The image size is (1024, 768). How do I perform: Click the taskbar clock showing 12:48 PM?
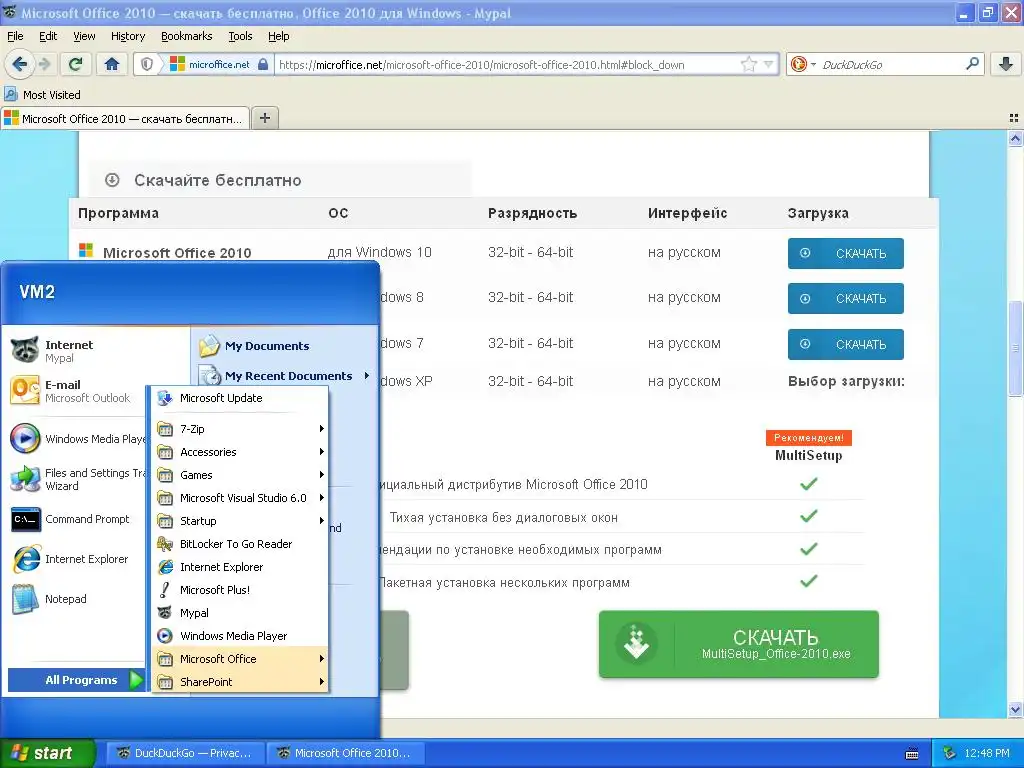tap(987, 753)
